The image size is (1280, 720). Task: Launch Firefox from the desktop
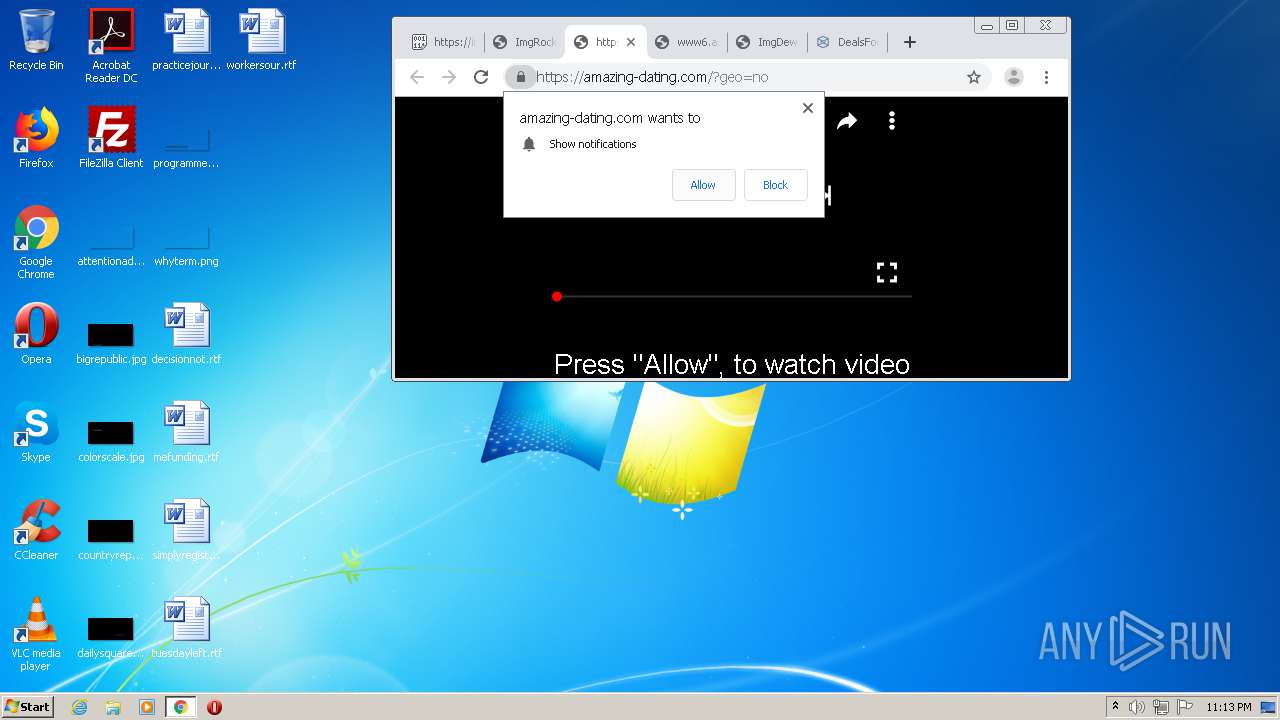point(36,138)
